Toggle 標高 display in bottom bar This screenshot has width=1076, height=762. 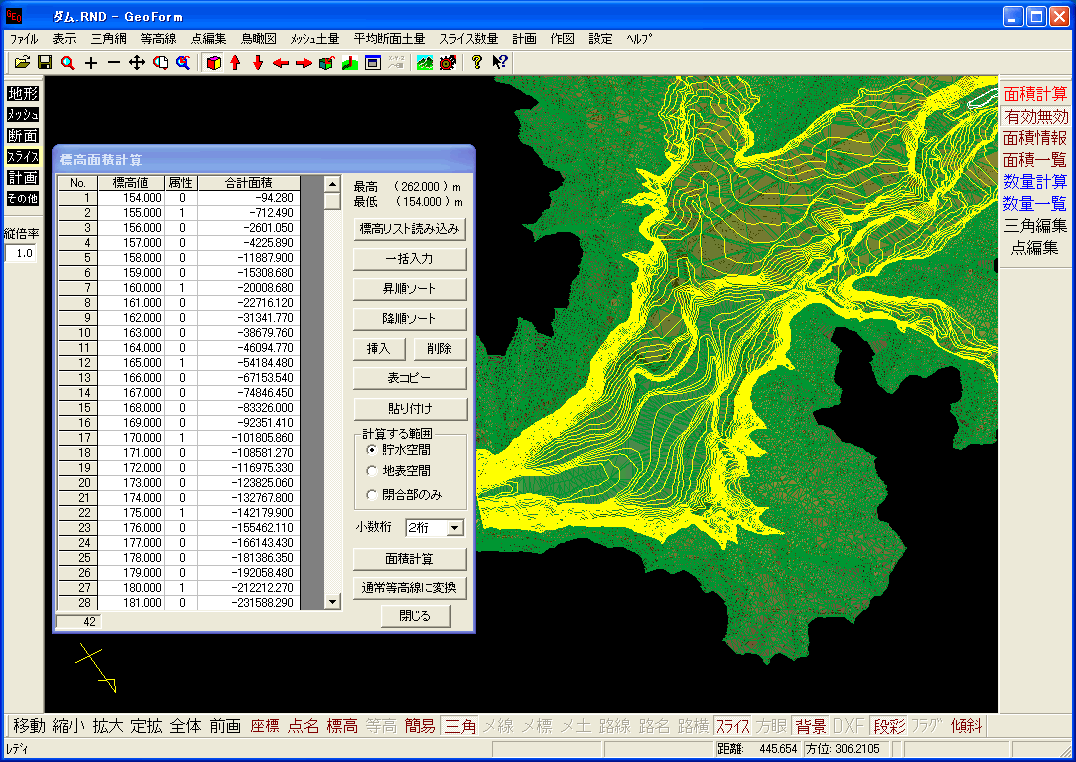pyautogui.click(x=342, y=726)
